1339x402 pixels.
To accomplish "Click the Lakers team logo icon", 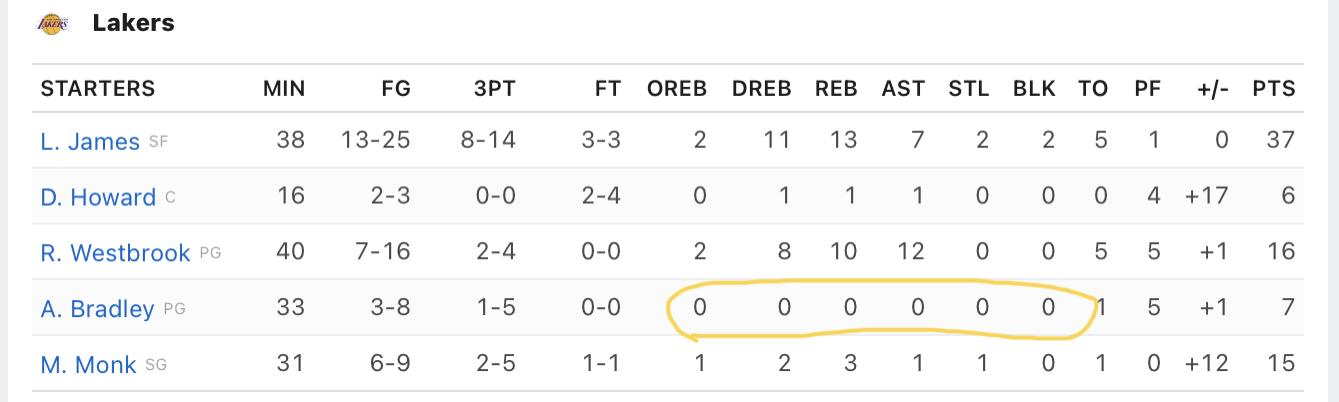I will (52, 24).
